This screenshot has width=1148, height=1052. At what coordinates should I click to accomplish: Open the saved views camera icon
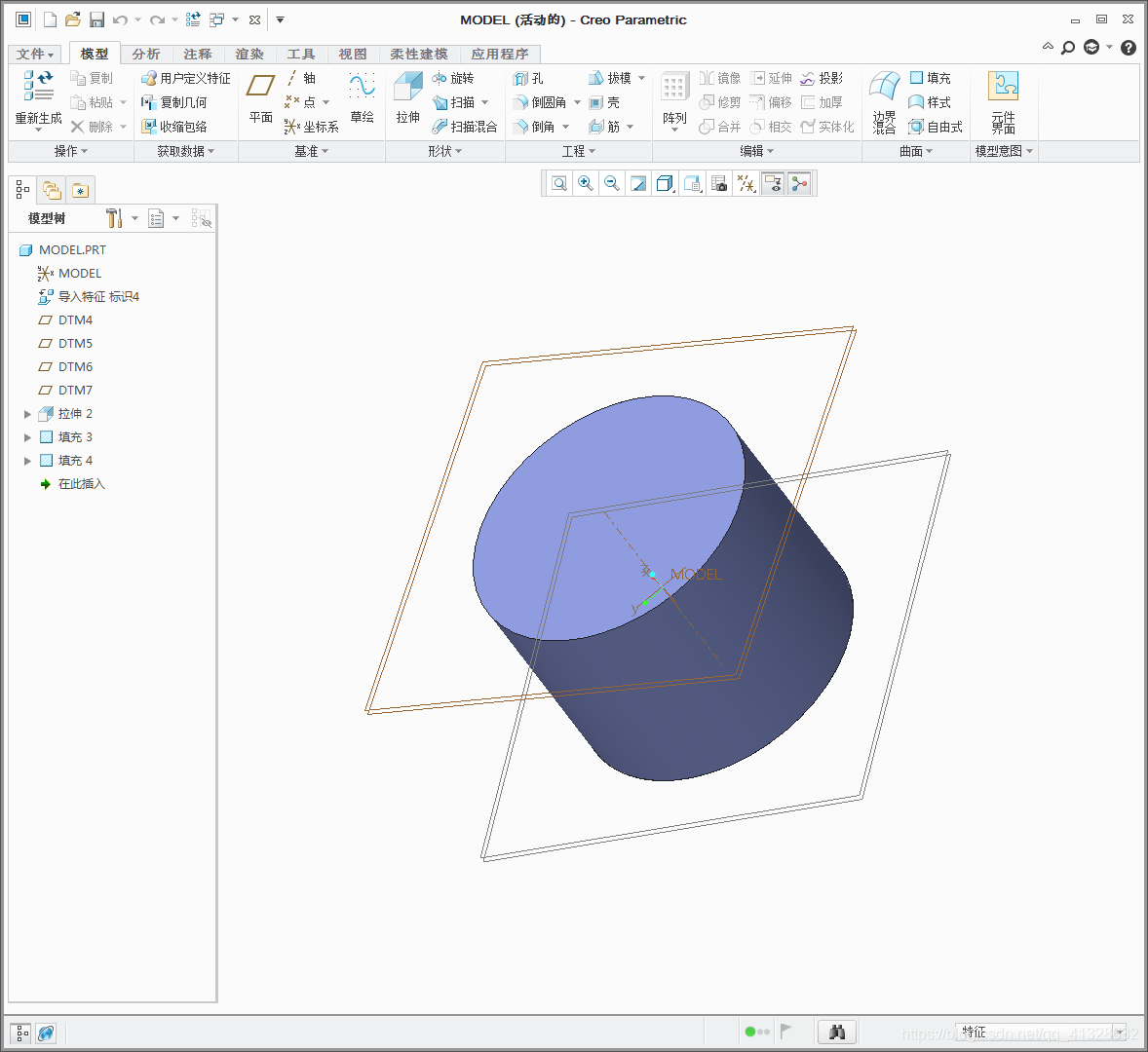(x=719, y=184)
